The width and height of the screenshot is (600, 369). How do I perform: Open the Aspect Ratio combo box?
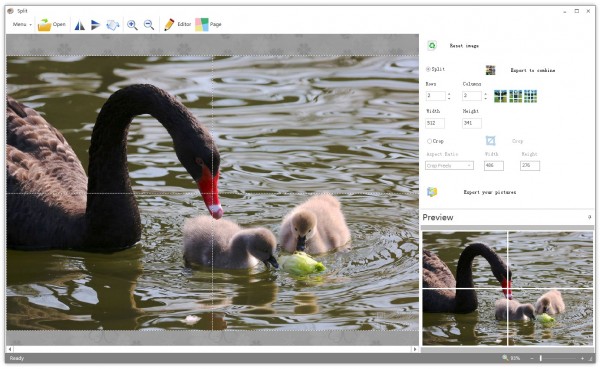click(x=449, y=165)
